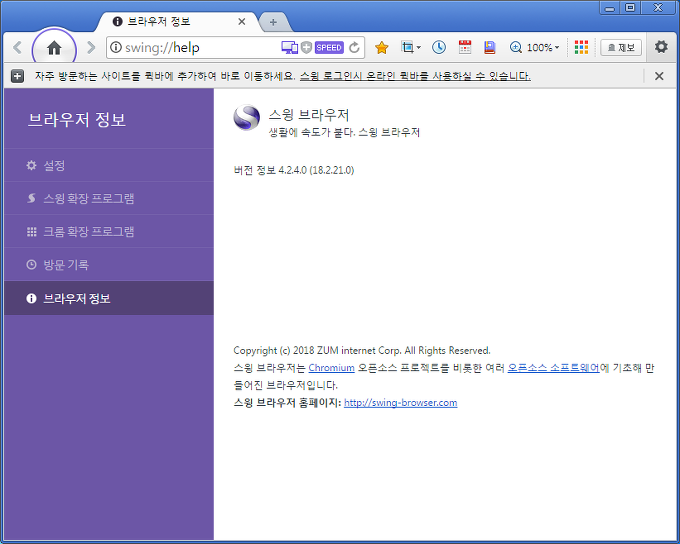Click the 브라우저 정보 sidebar title

pos(77,120)
